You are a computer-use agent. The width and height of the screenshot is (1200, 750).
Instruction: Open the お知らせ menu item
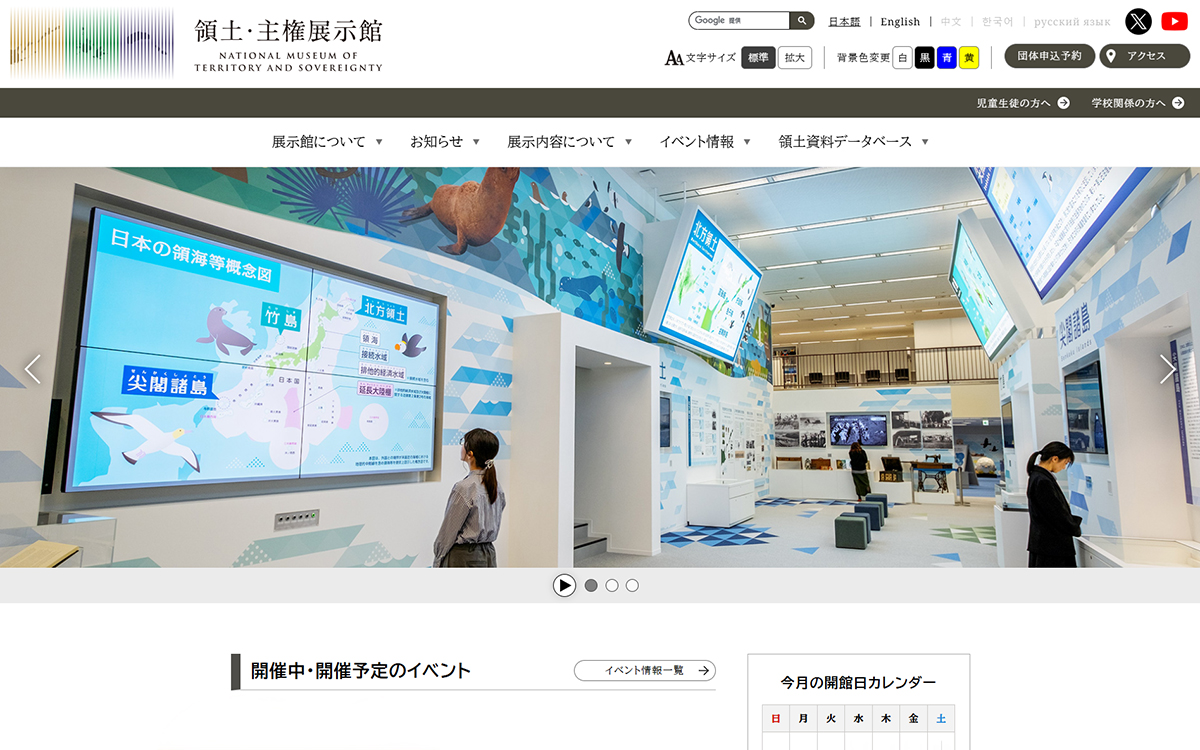pyautogui.click(x=444, y=142)
